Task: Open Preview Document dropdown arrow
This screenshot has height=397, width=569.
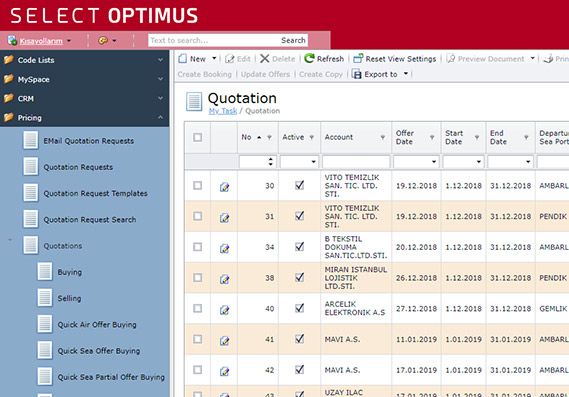Action: click(x=532, y=58)
